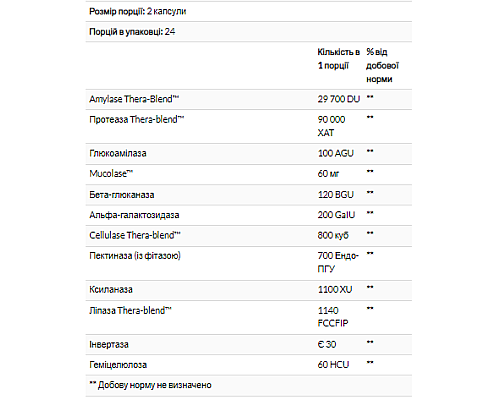
Task: Select the Глюкоамілаза ingredient text
Action: 118,153
